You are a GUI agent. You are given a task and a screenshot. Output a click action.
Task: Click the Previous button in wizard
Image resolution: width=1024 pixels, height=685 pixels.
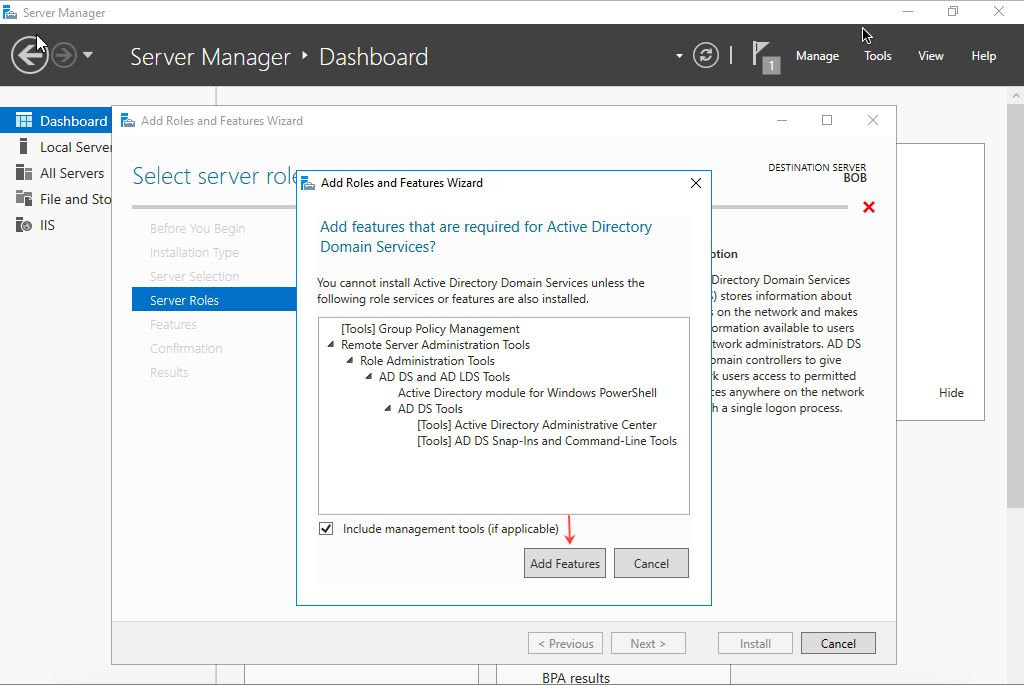(566, 643)
